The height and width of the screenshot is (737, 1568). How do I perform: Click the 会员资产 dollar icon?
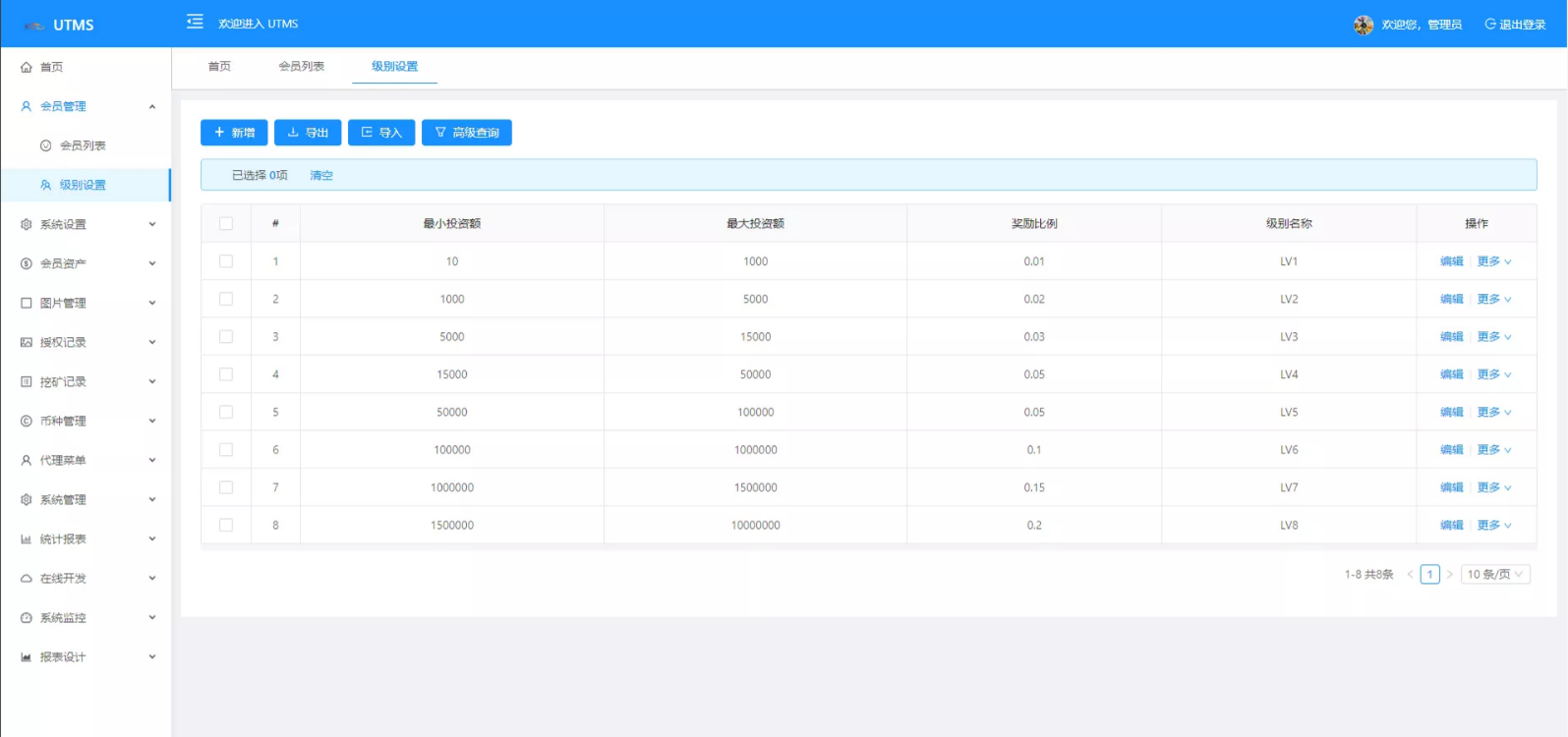click(x=27, y=263)
